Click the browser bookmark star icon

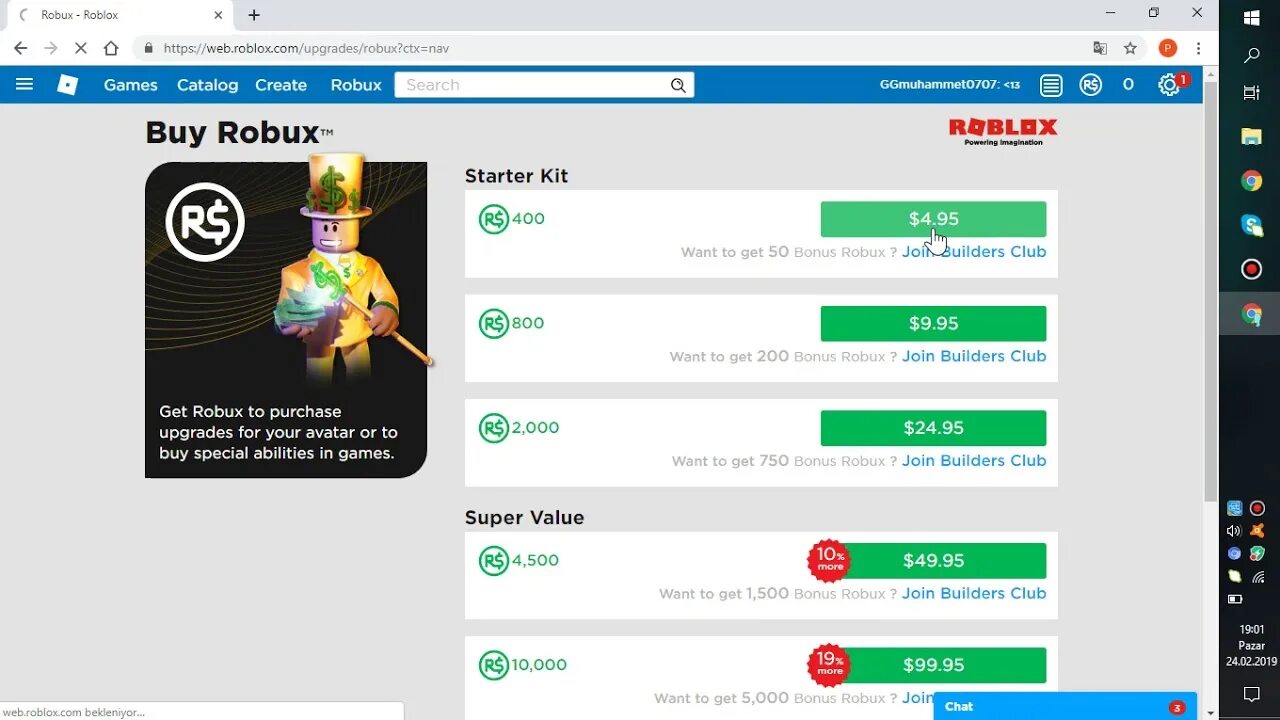pos(1130,48)
